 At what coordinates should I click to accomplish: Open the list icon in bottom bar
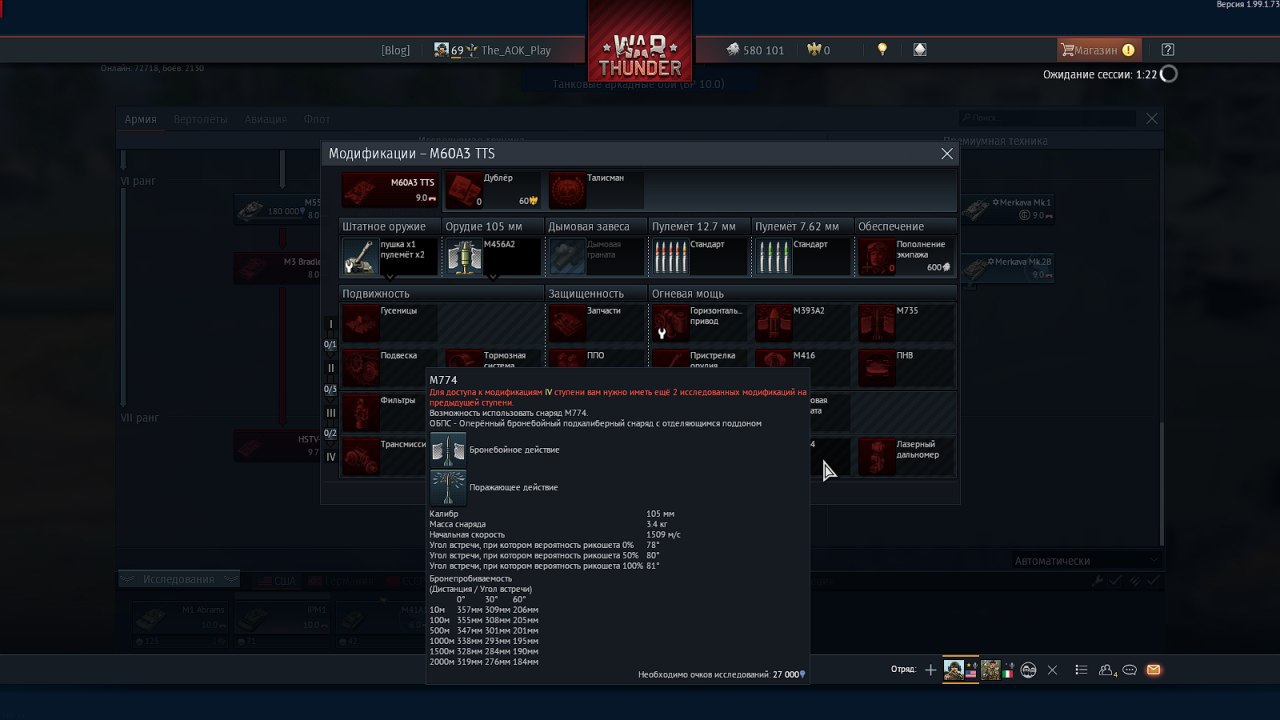(1081, 670)
